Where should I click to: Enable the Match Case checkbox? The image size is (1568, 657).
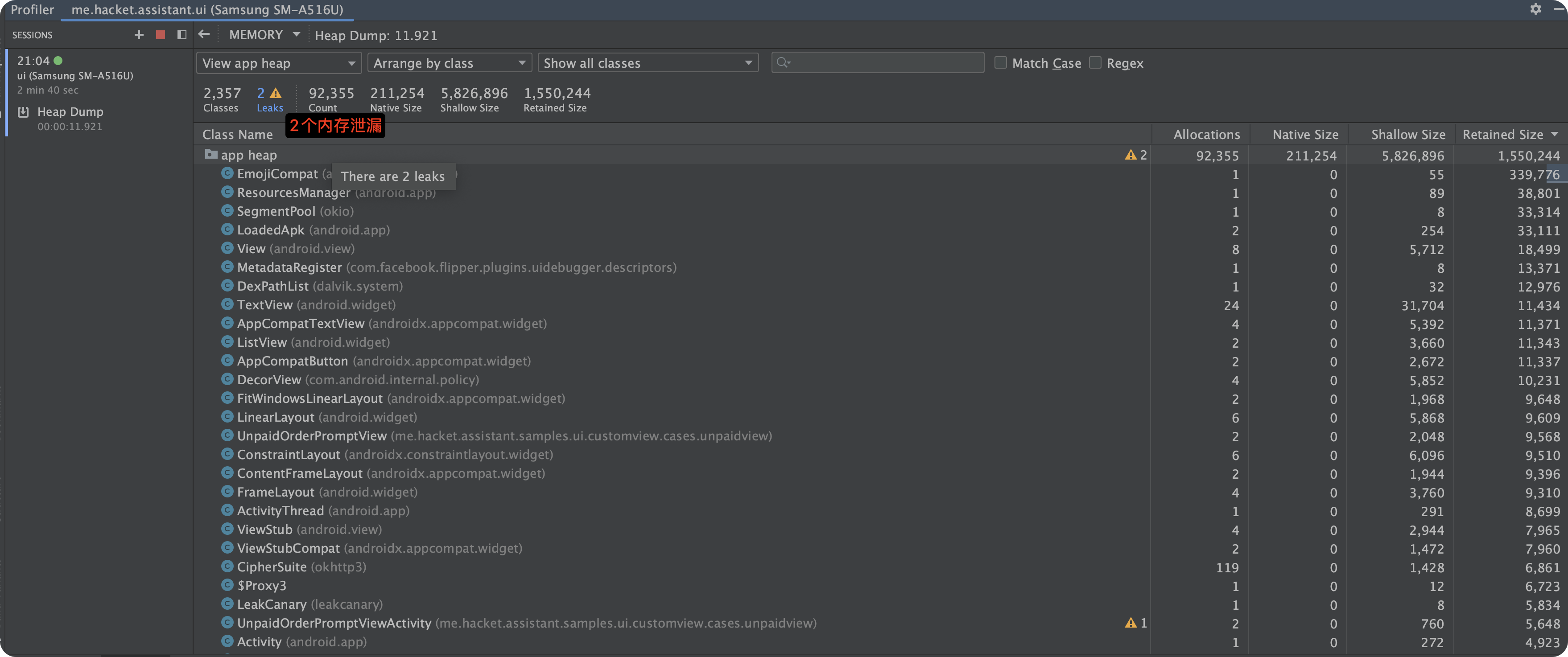(1000, 63)
